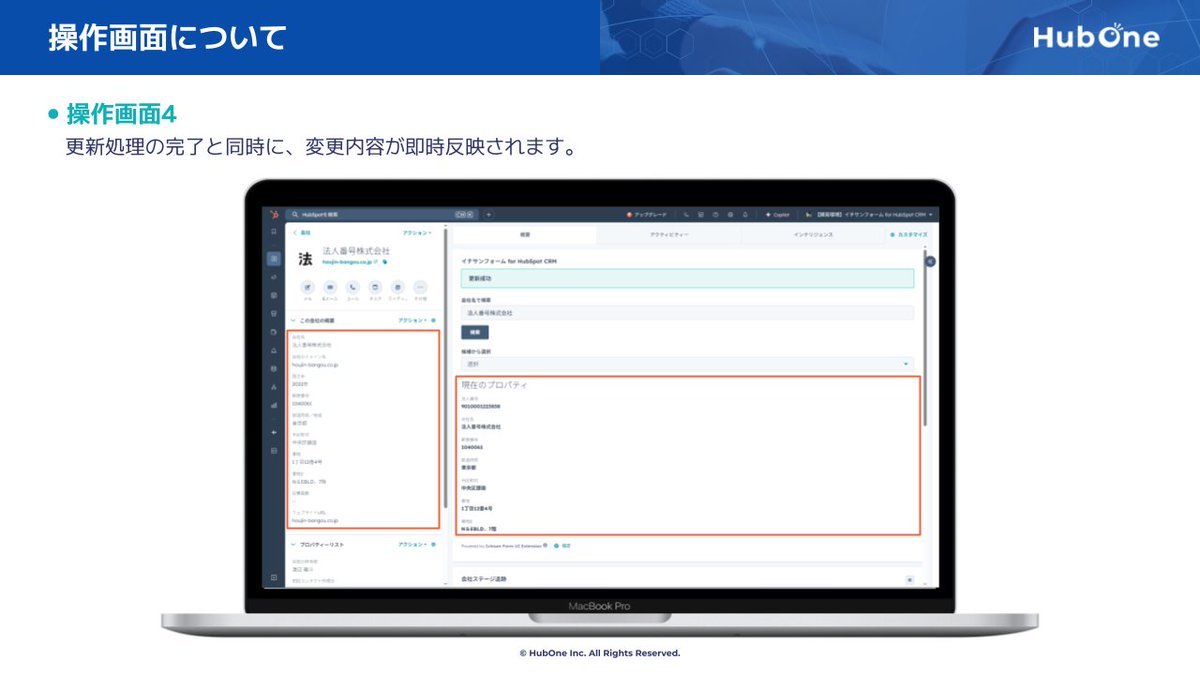Click the highlighted CRM icon in left sidebar
Viewport: 1200px width, 675px height.
274,259
